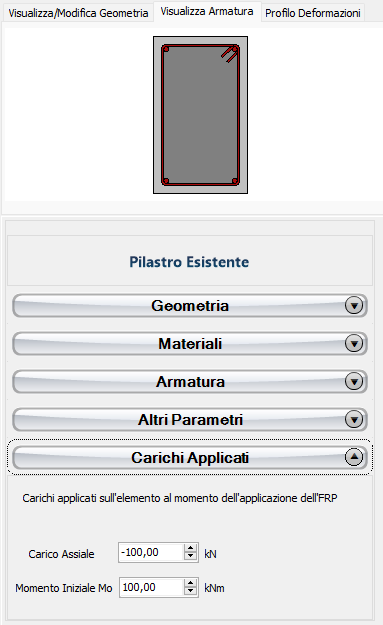Expand the Altri Parametri arrow icon

354,419
